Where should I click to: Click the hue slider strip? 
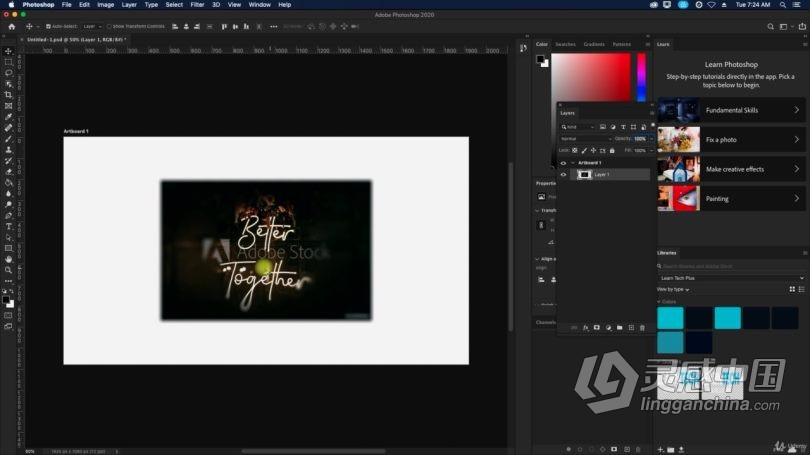(x=641, y=77)
